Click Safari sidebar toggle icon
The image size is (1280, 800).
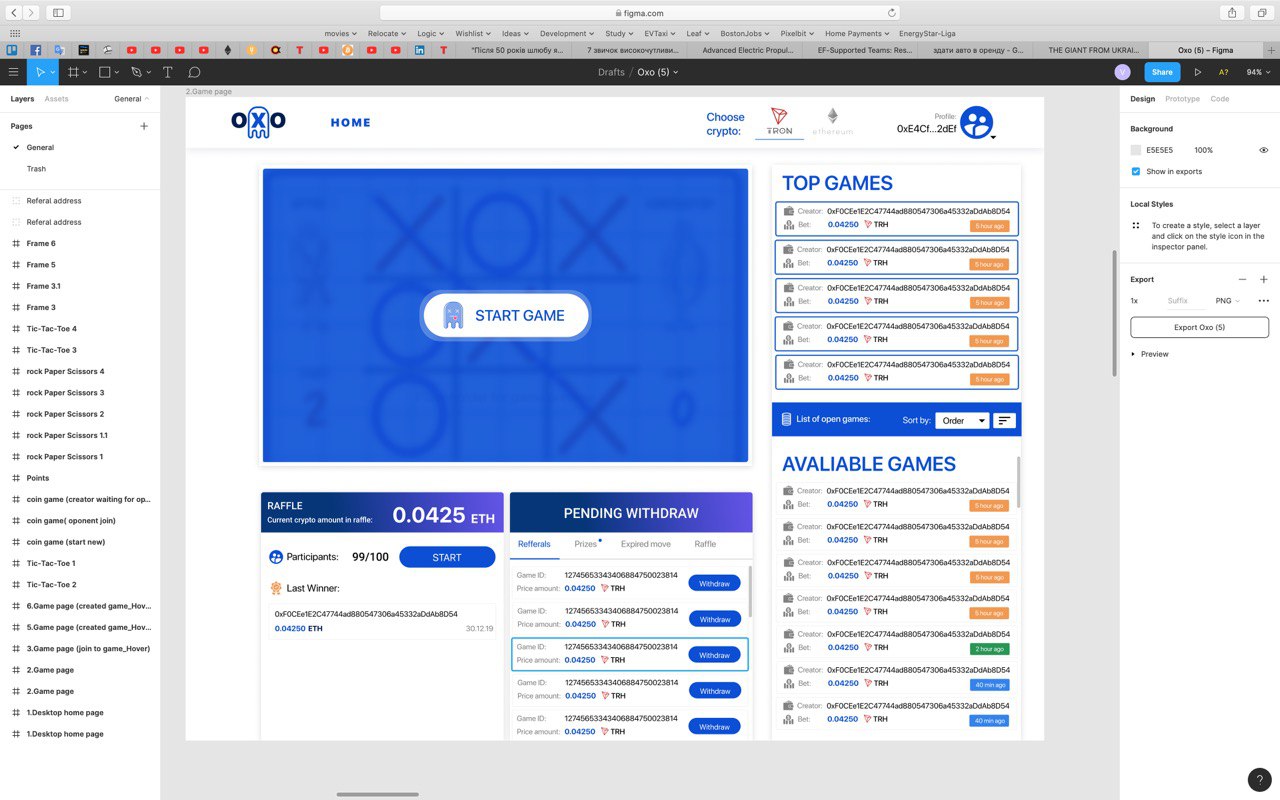tap(58, 12)
